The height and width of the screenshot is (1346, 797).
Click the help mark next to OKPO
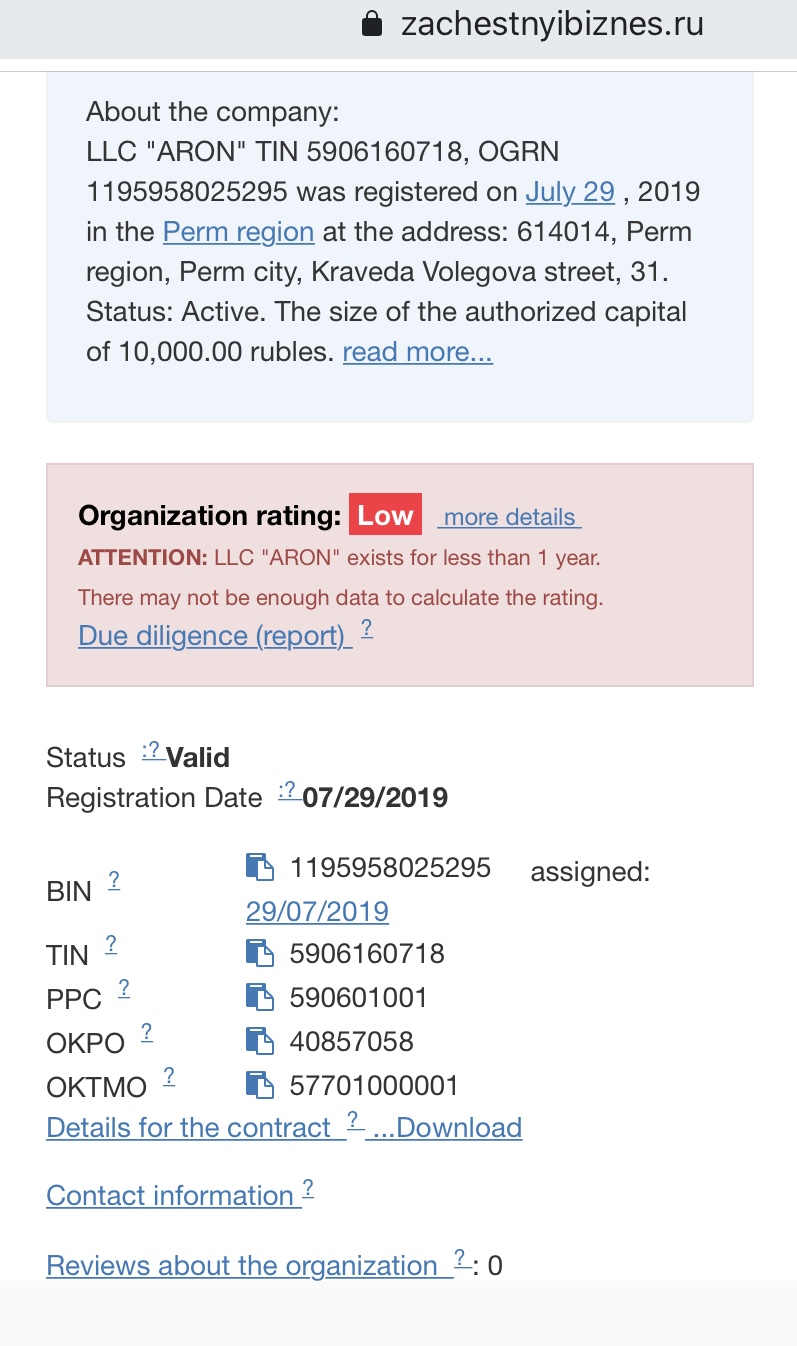pyautogui.click(x=147, y=1032)
